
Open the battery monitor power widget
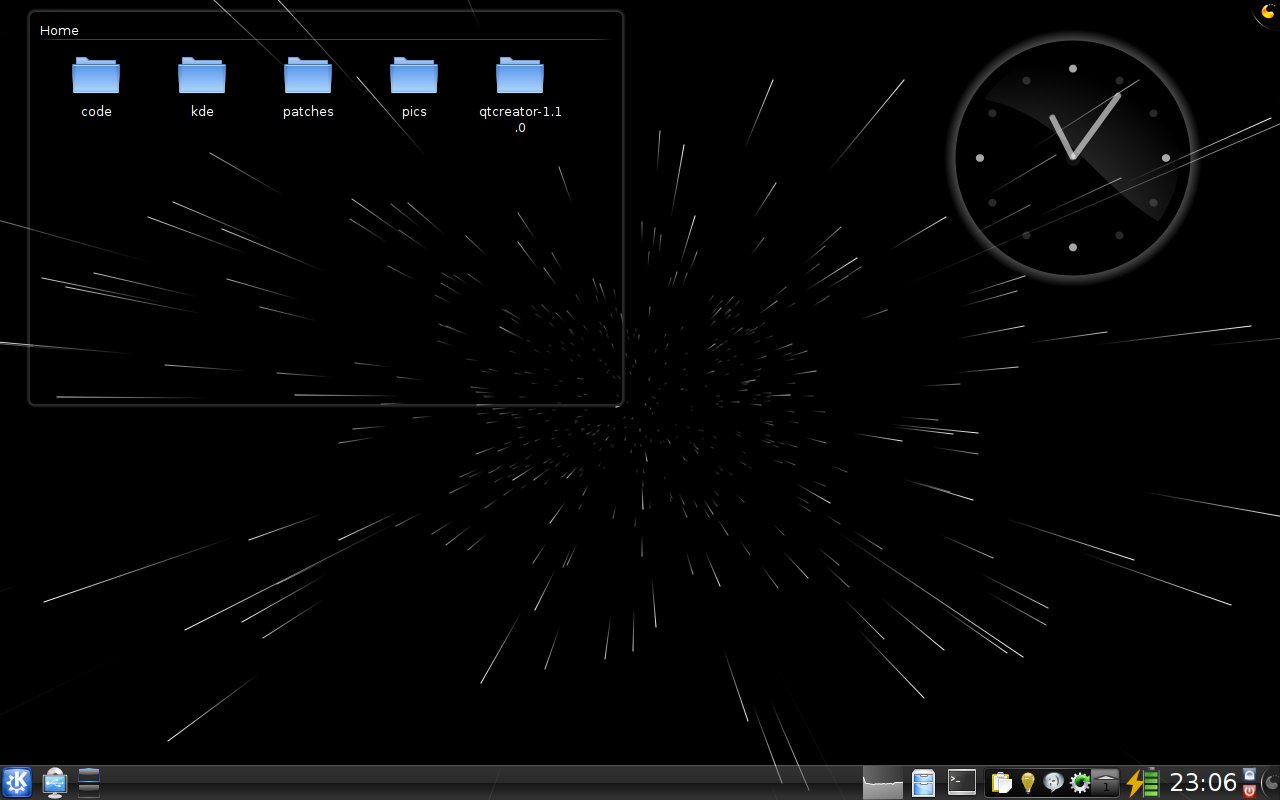1142,782
